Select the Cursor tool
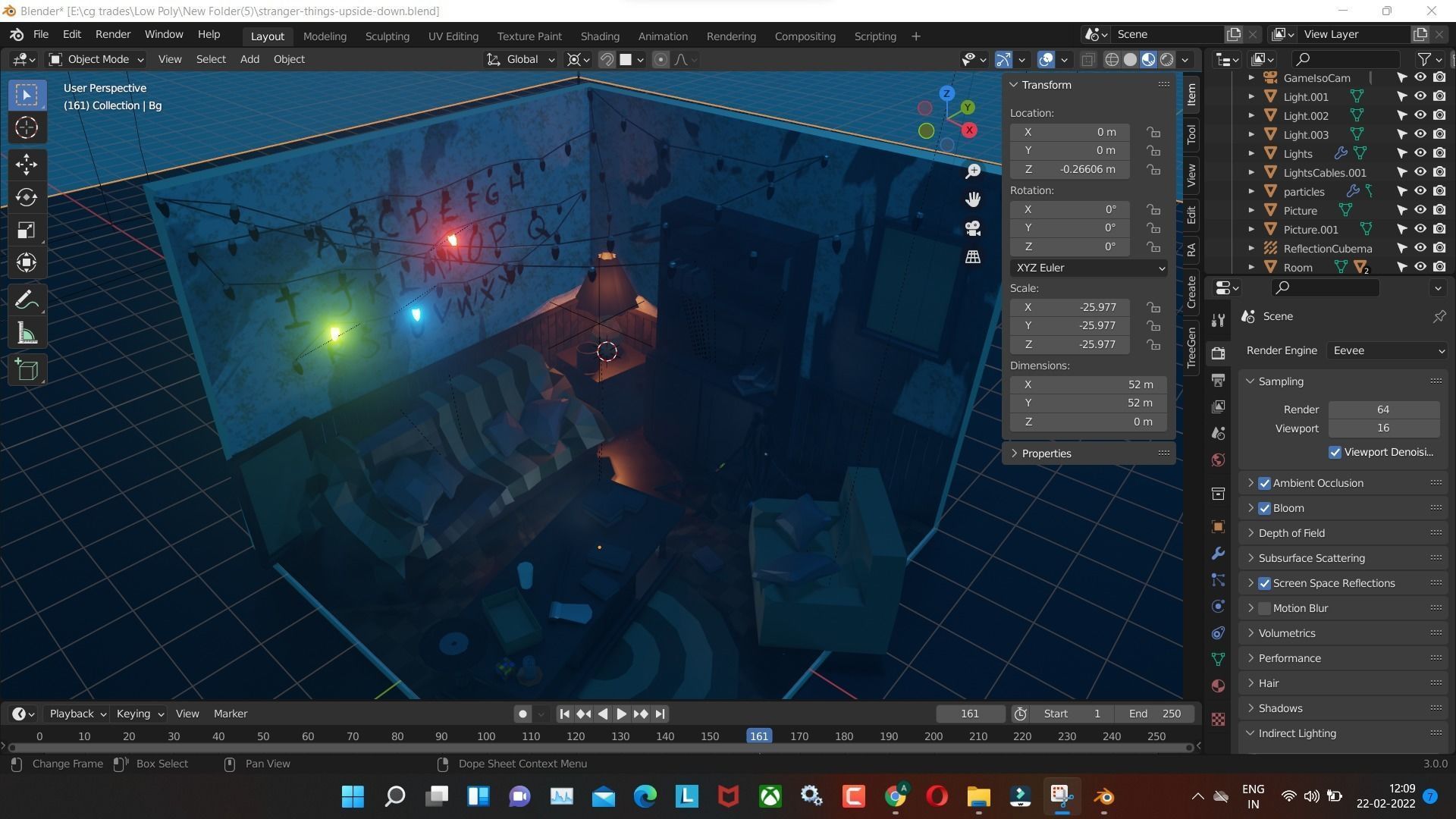 [27, 127]
